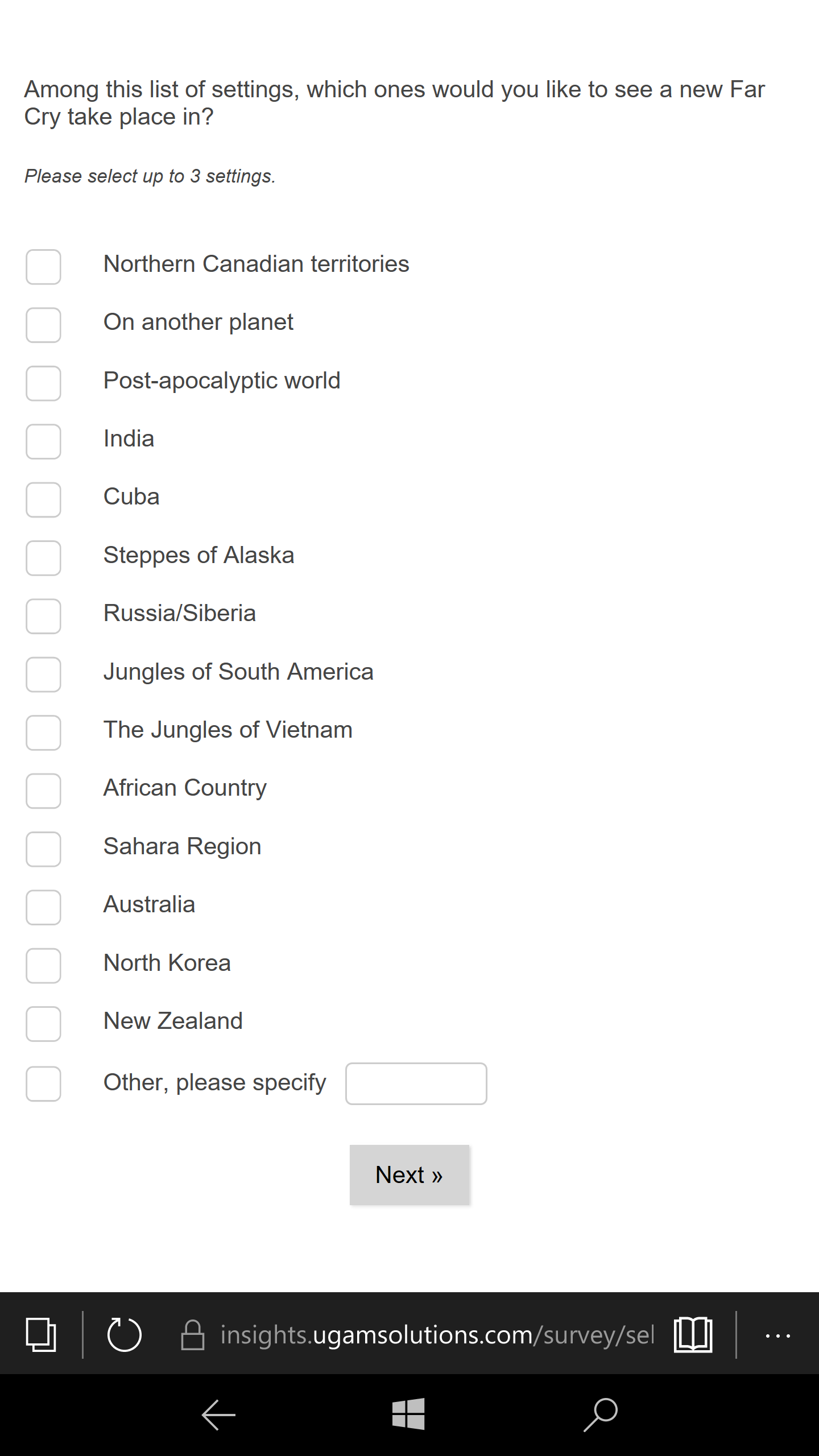Tick the New Zealand checkbox
Image resolution: width=819 pixels, height=1456 pixels.
[43, 1024]
